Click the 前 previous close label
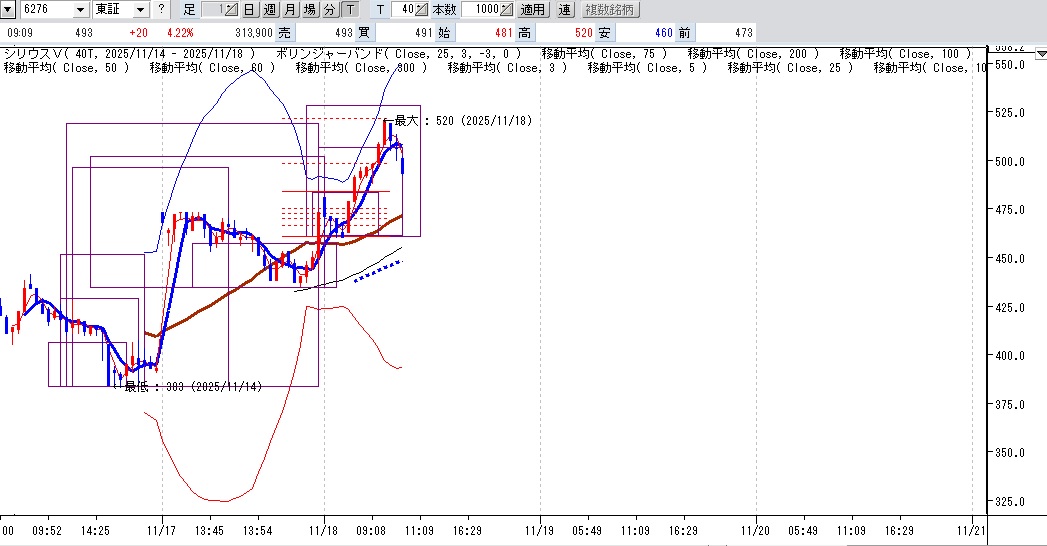Image resolution: width=1047 pixels, height=546 pixels. (x=685, y=32)
